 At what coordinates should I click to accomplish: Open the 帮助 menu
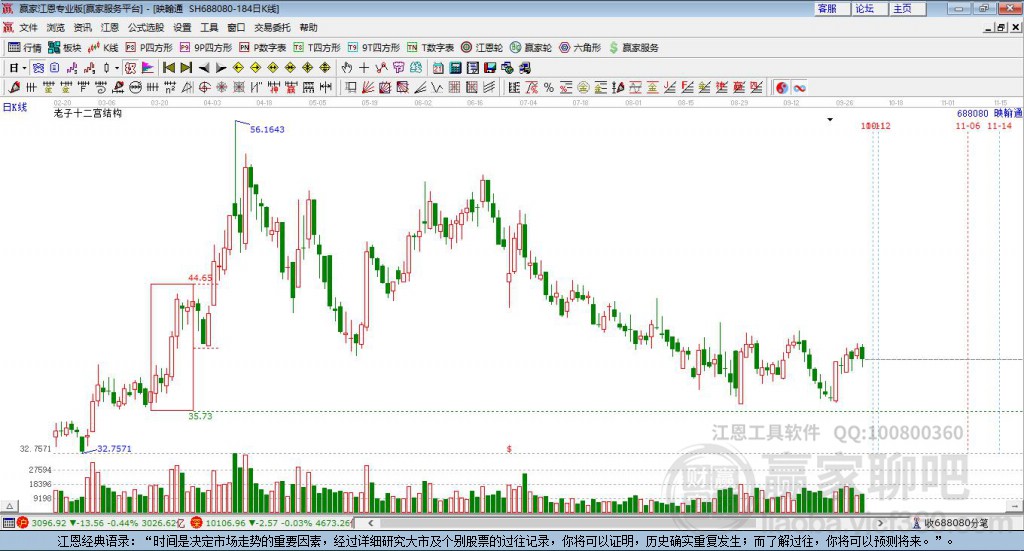point(308,27)
